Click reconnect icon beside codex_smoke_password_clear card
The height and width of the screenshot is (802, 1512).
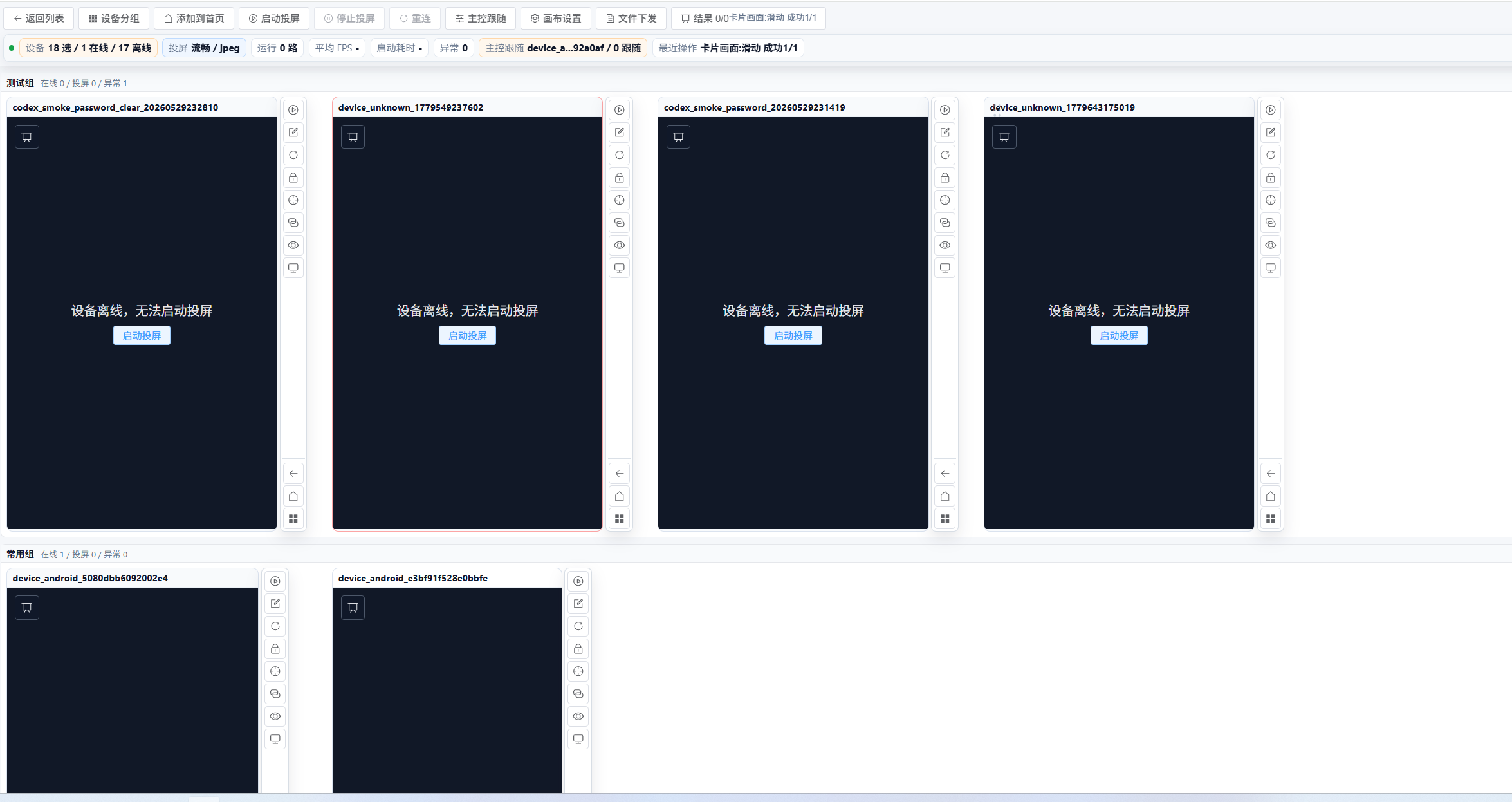[293, 155]
